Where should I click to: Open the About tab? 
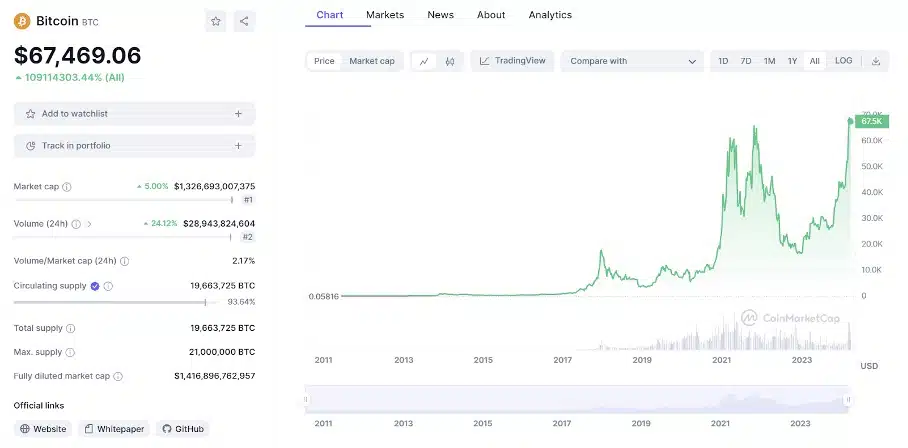click(x=491, y=15)
